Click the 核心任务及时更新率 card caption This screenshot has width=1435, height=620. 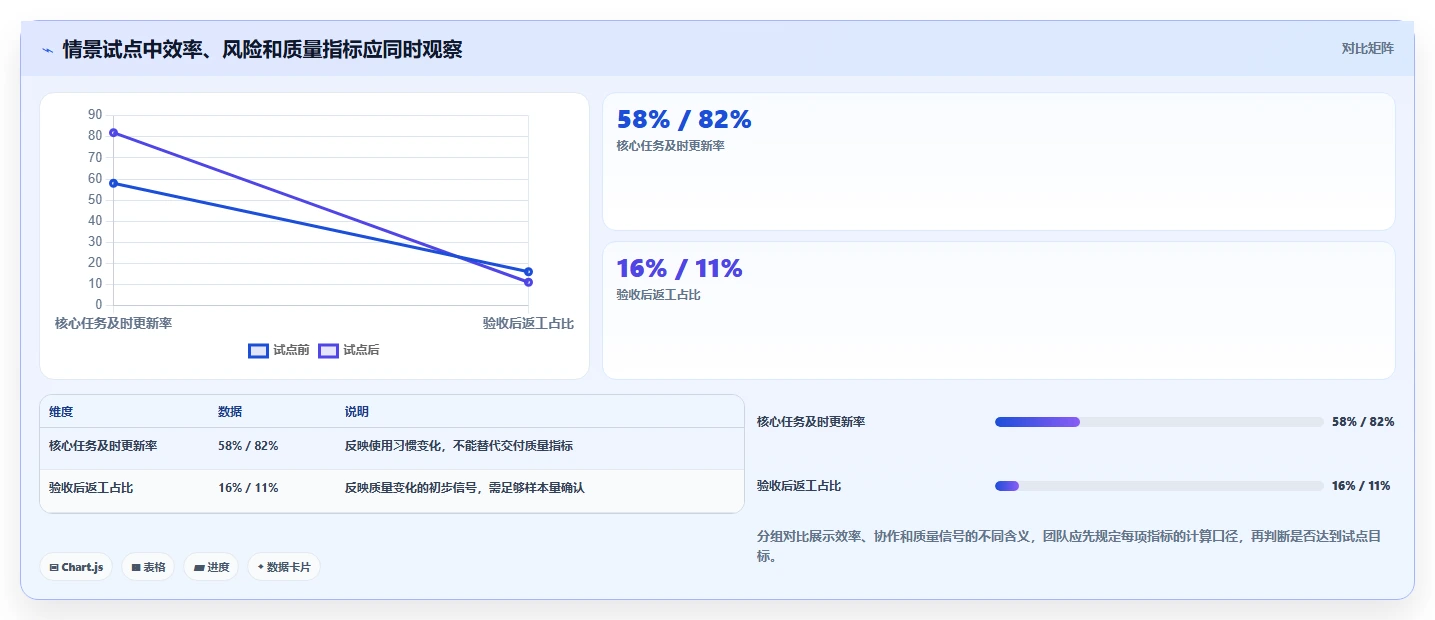pos(671,146)
